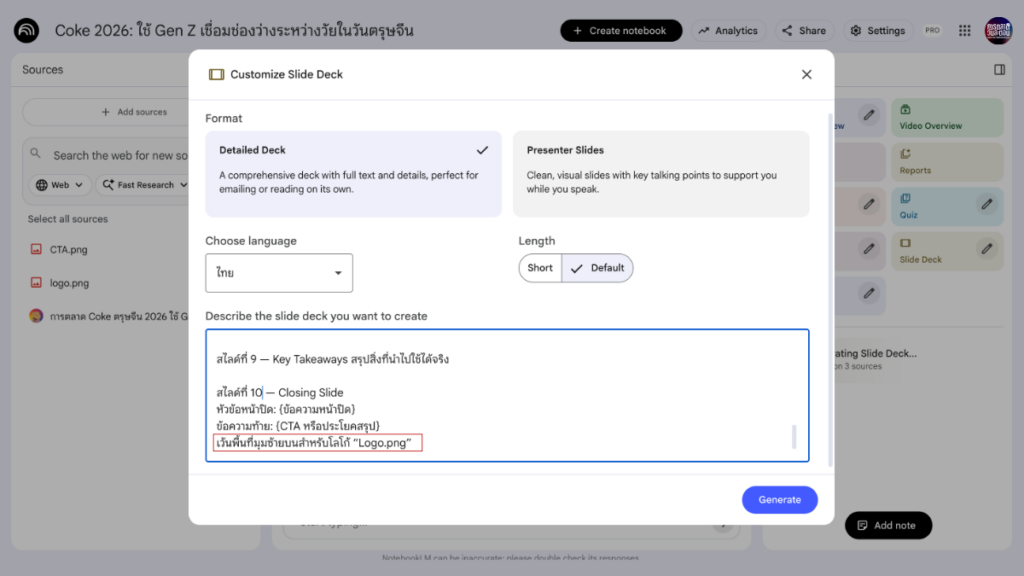Open the Choose language dropdown showing ไทย

click(x=278, y=272)
